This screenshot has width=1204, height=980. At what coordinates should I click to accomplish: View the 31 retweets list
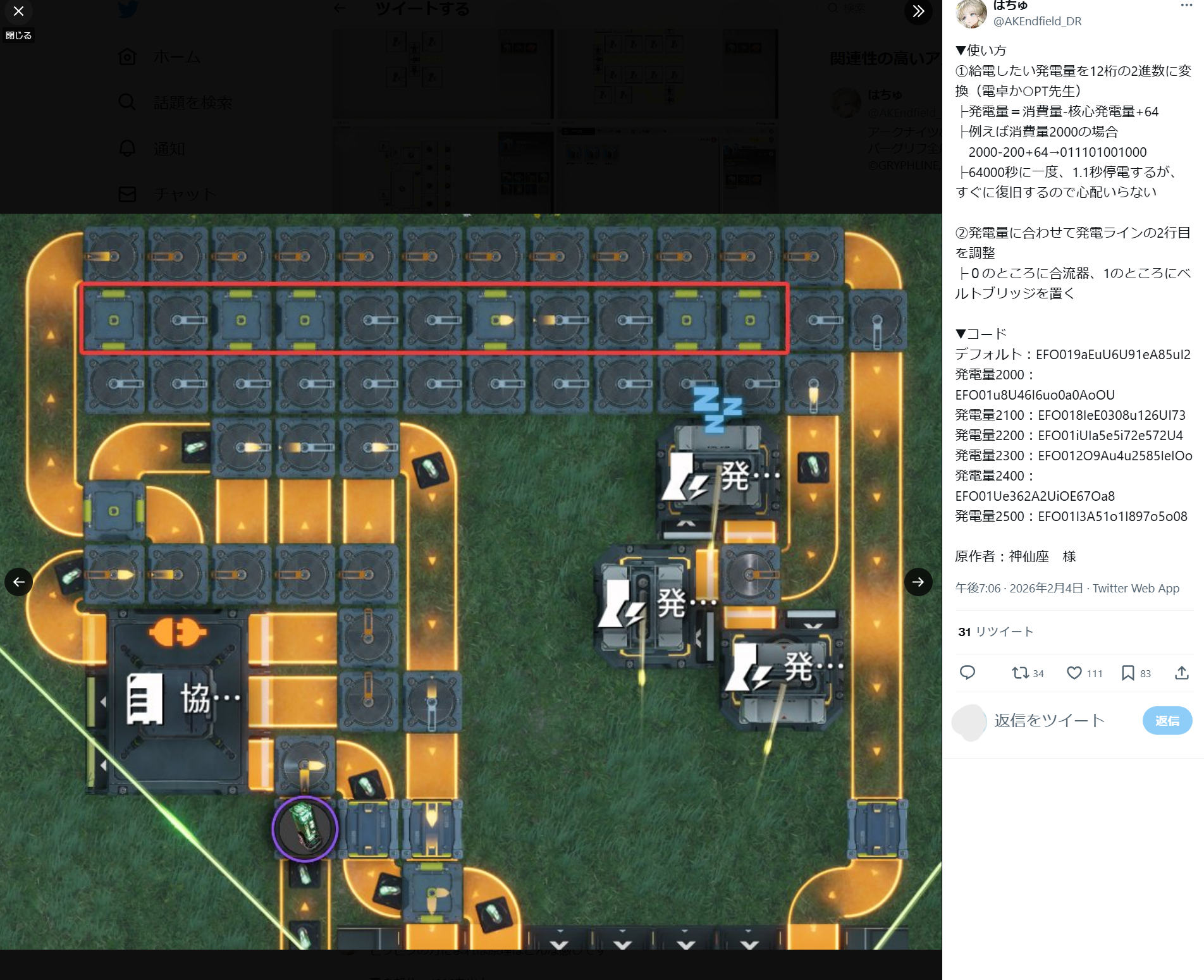(995, 632)
